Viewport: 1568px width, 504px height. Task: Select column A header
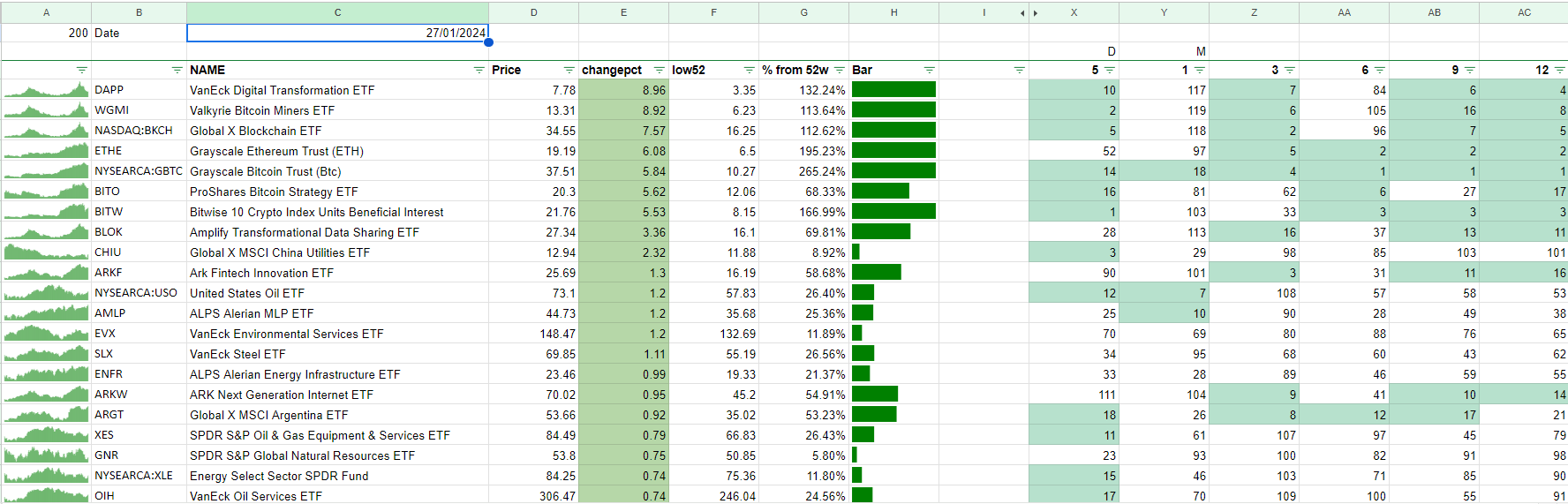point(46,12)
